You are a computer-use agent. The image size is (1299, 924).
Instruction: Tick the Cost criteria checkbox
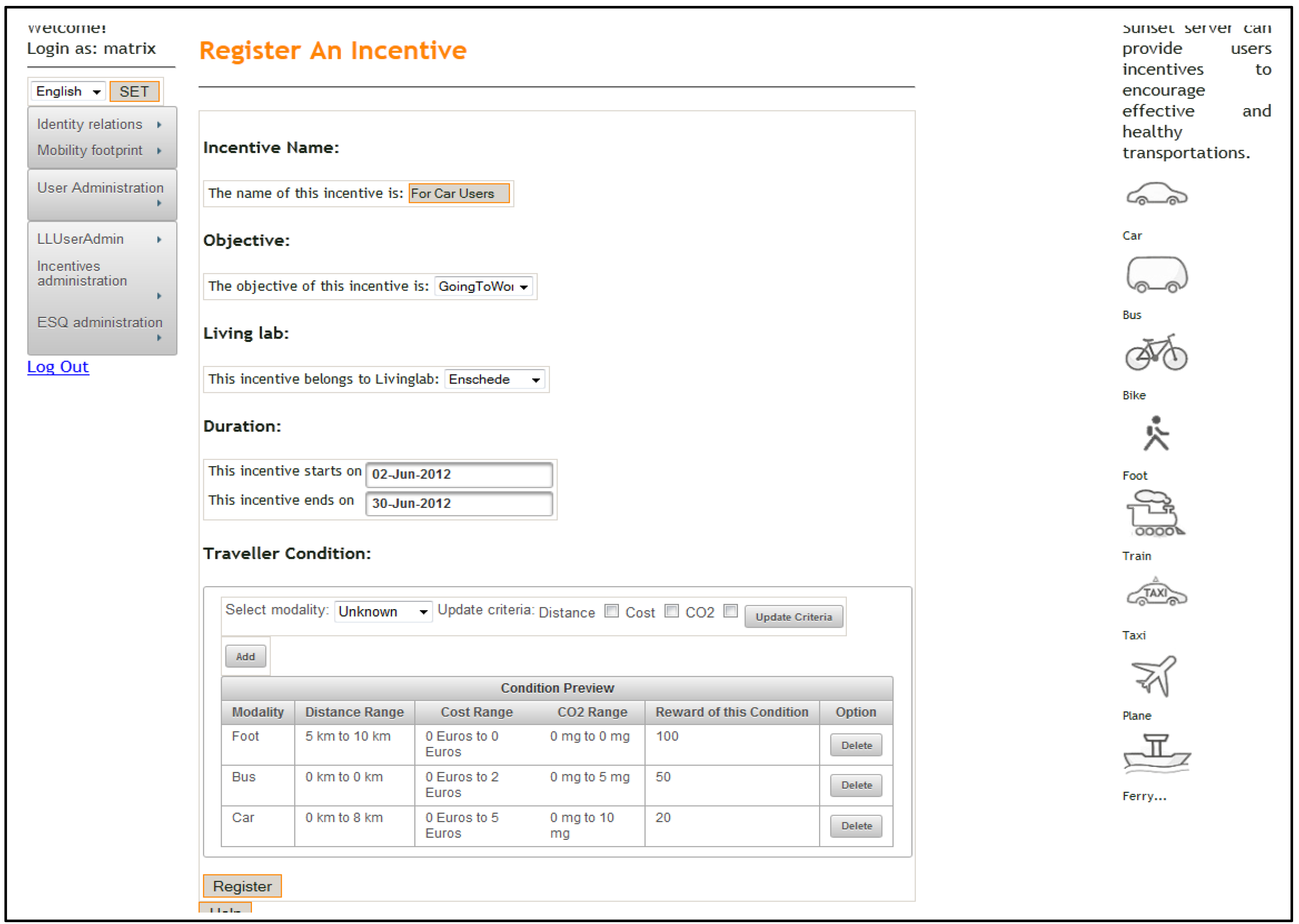click(672, 611)
